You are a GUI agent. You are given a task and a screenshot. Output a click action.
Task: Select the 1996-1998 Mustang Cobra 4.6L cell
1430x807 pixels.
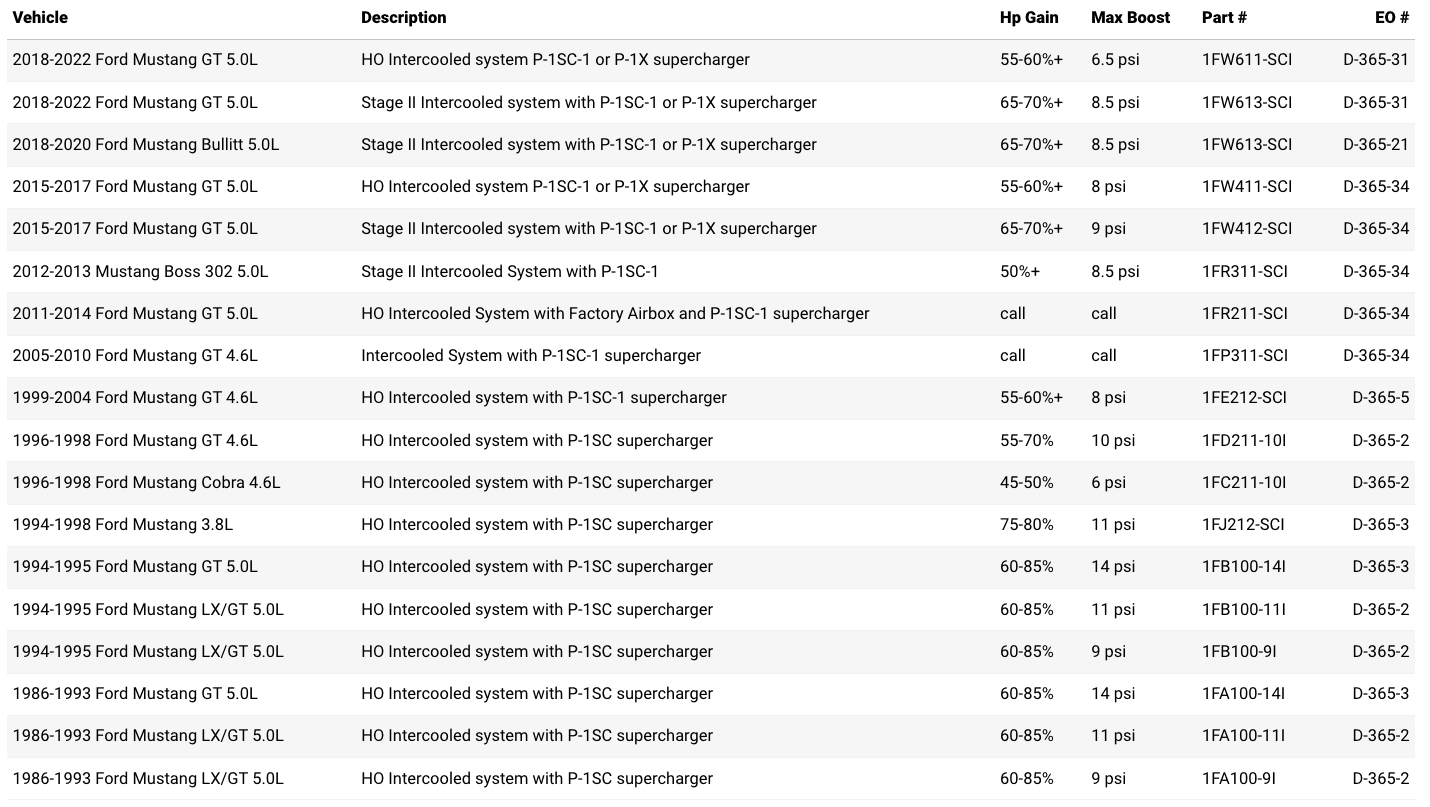(x=146, y=482)
